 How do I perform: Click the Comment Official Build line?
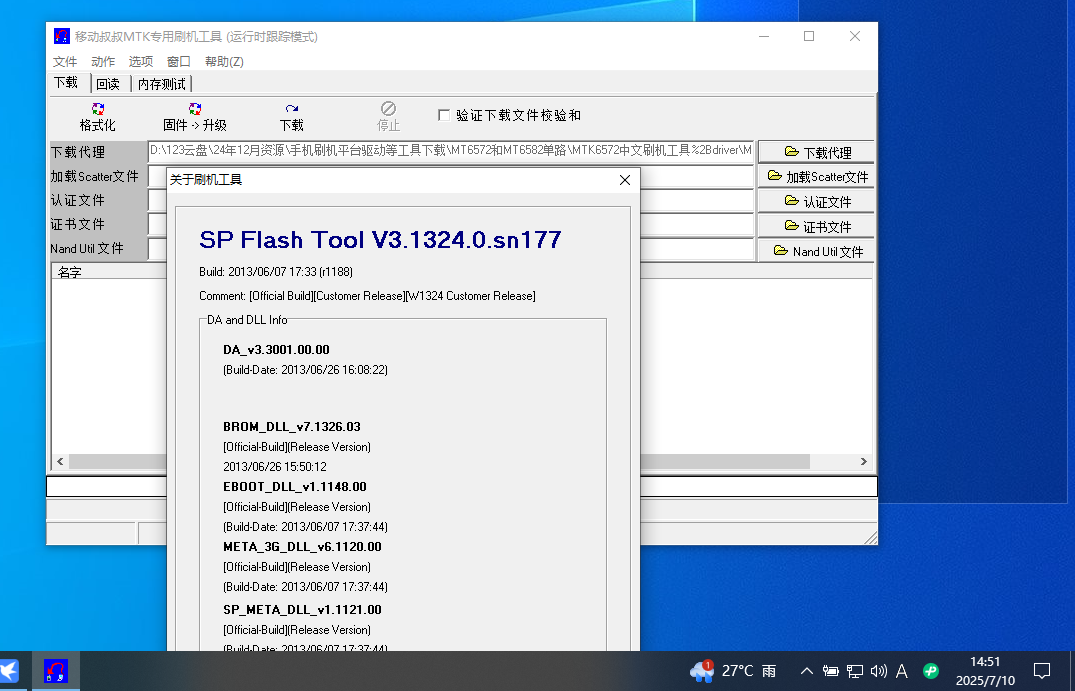[367, 295]
